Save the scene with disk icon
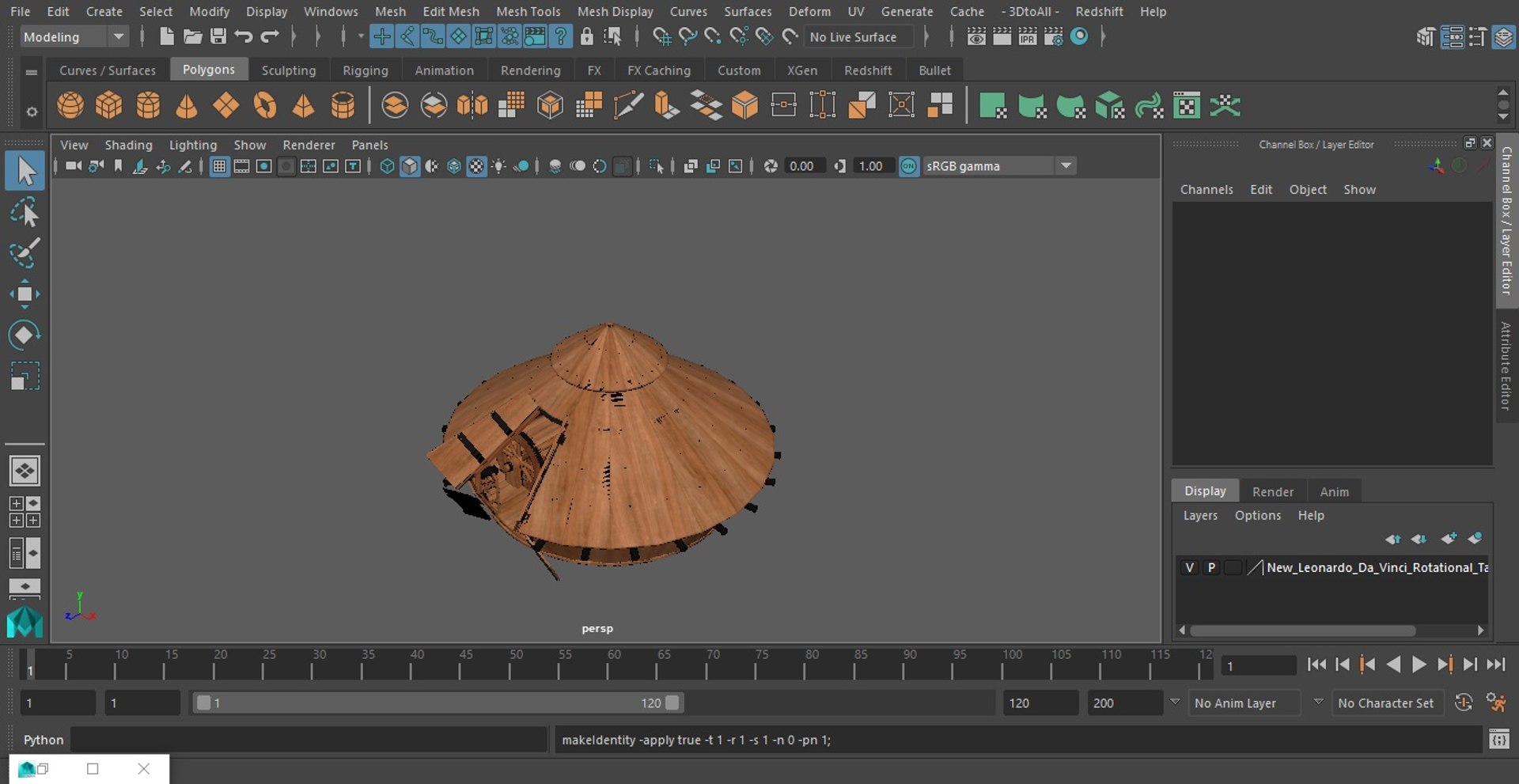Screen dimensions: 1519x784 pyautogui.click(x=218, y=36)
